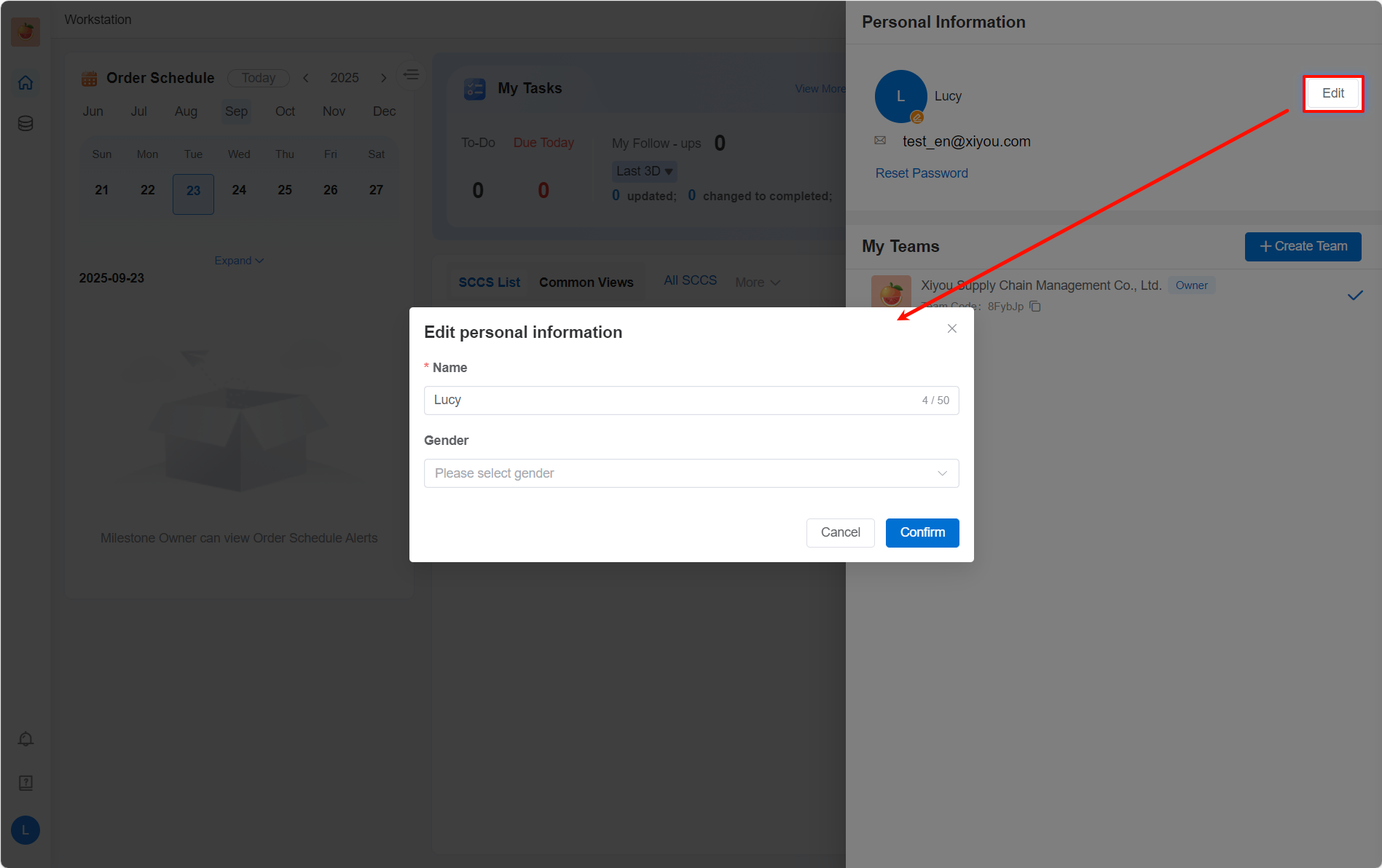The height and width of the screenshot is (868, 1382).
Task: Open the database stack icon in the sidebar
Action: click(x=25, y=123)
